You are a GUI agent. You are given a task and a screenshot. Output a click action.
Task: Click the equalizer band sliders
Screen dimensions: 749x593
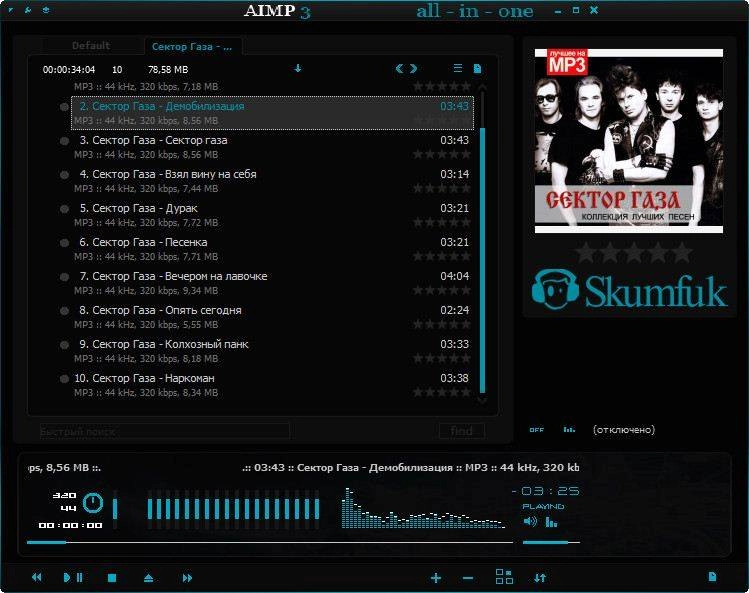233,508
